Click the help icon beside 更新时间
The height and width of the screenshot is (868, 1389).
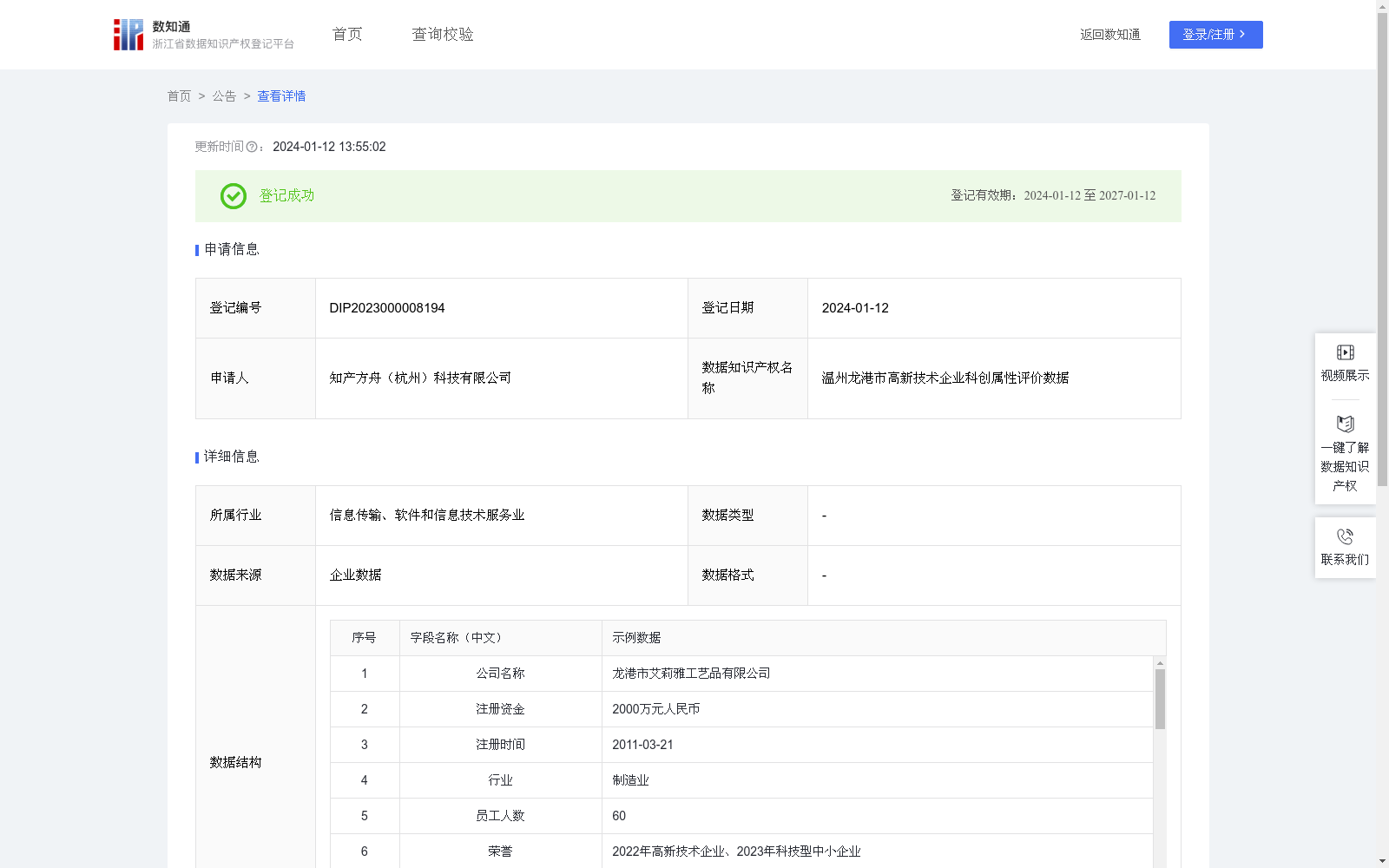click(252, 148)
